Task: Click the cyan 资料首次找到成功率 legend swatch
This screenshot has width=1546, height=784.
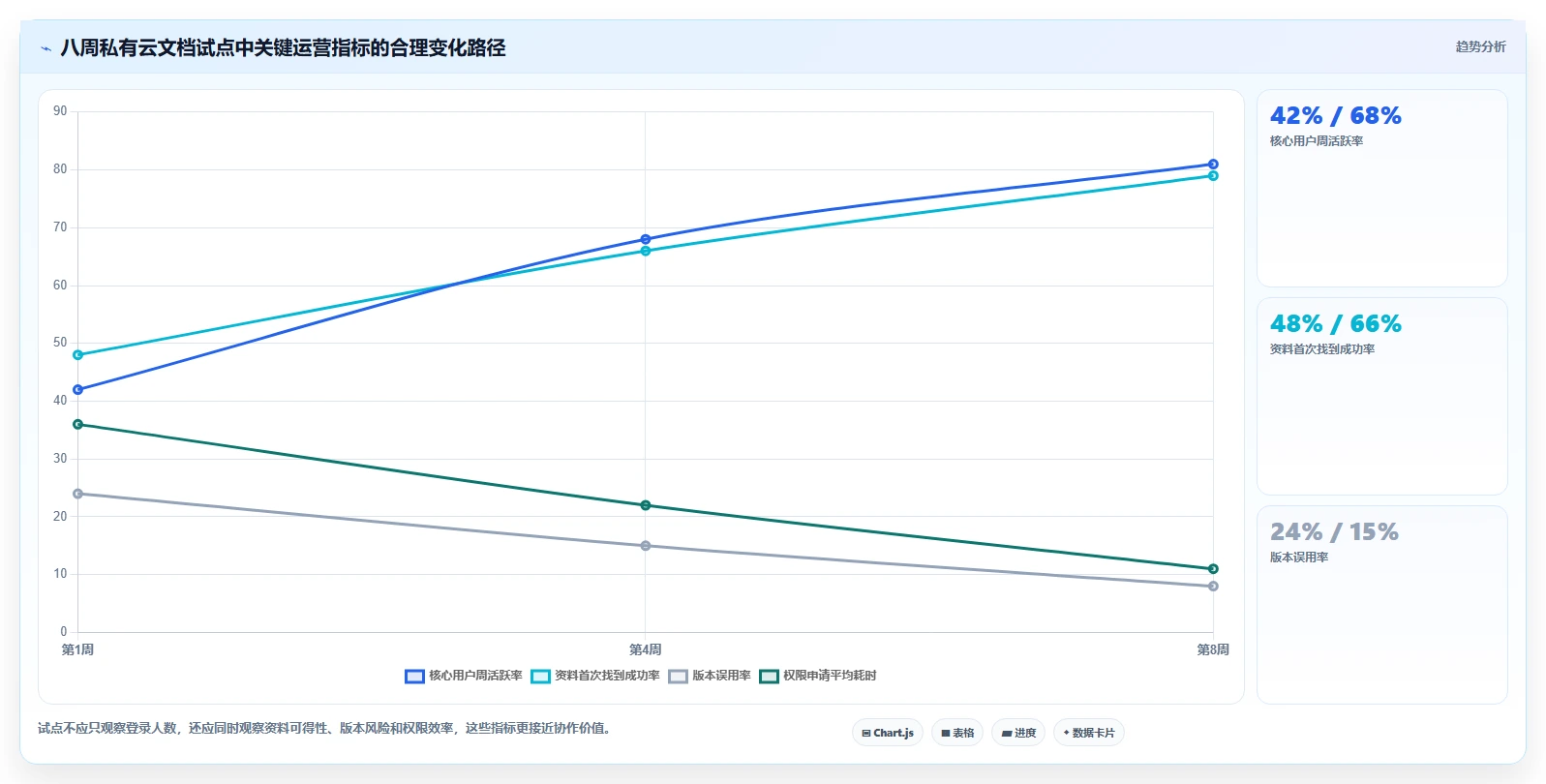Action: click(x=540, y=676)
